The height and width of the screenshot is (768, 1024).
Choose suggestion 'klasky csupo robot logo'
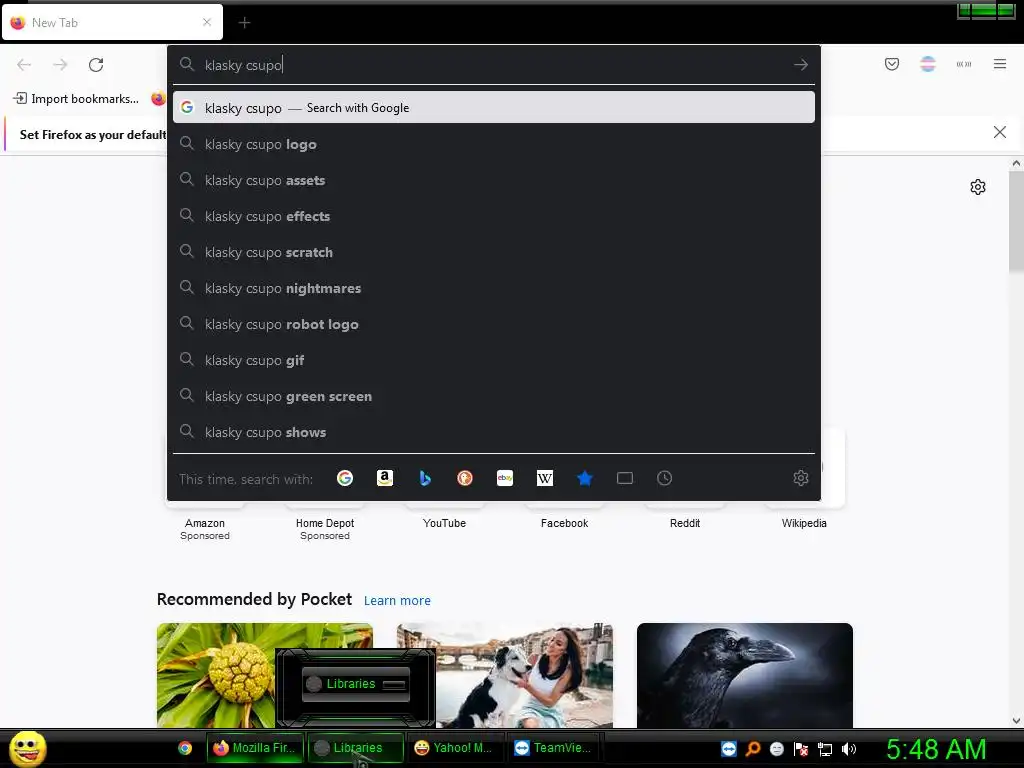click(494, 325)
